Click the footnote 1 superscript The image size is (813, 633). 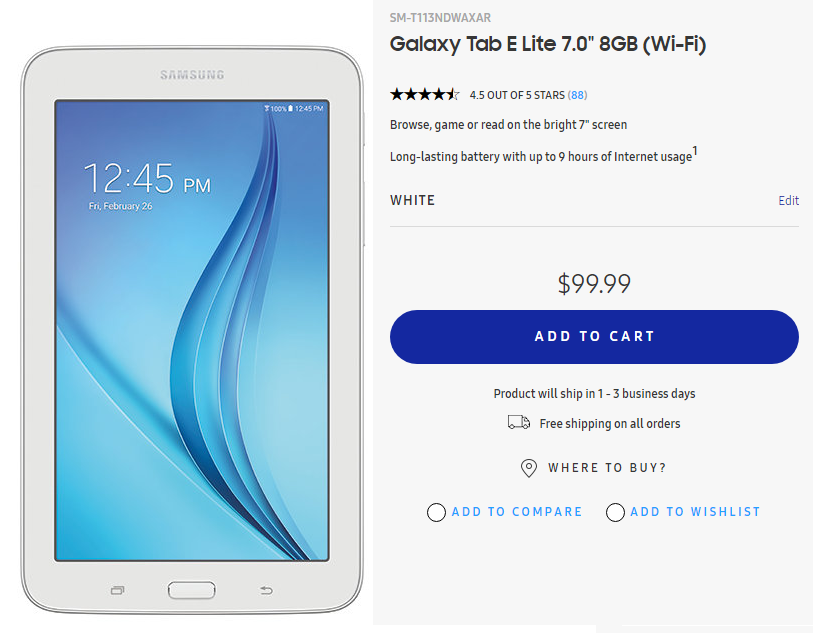click(695, 151)
